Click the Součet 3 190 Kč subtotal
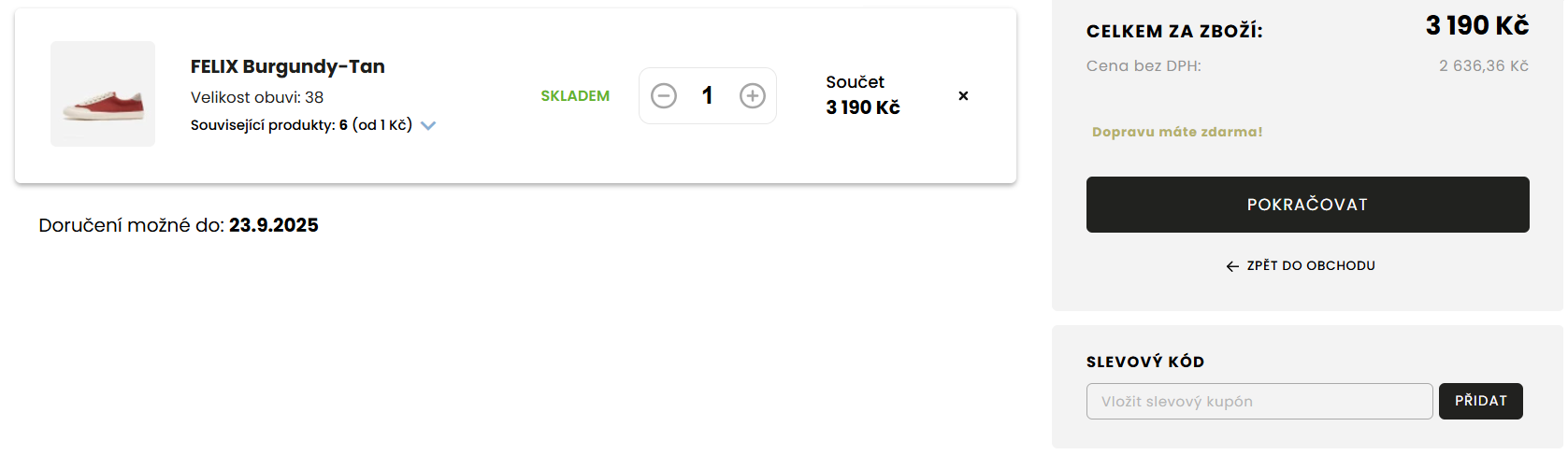 (x=862, y=96)
